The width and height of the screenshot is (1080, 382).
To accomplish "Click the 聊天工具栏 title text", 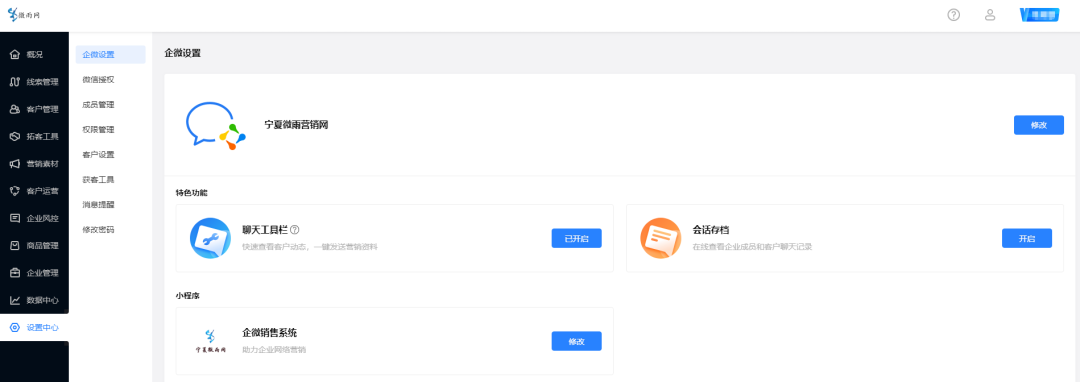I will (264, 229).
